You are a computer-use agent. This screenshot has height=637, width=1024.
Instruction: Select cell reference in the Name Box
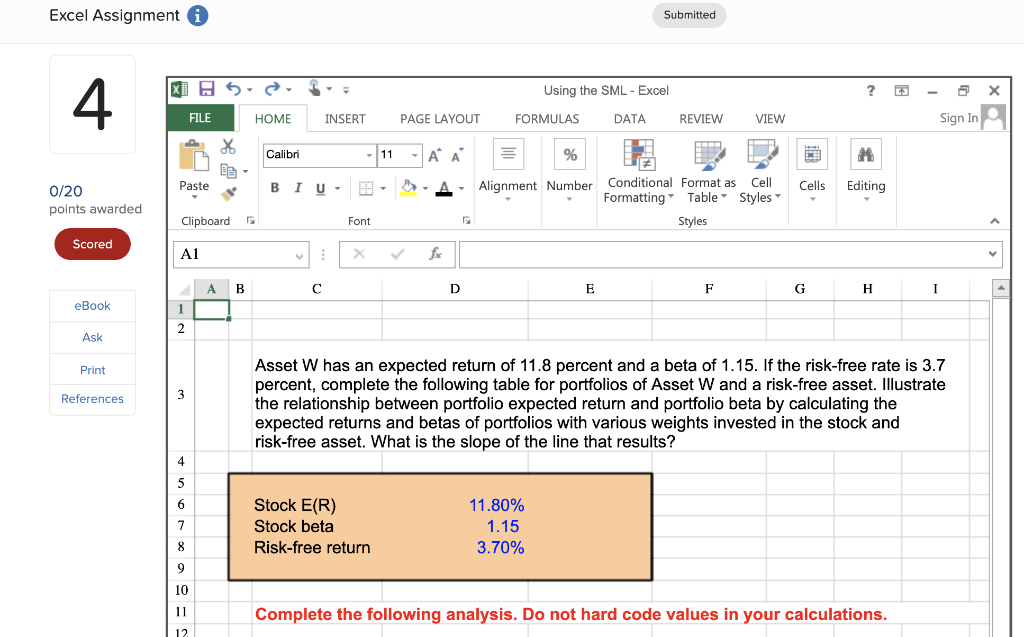click(240, 254)
